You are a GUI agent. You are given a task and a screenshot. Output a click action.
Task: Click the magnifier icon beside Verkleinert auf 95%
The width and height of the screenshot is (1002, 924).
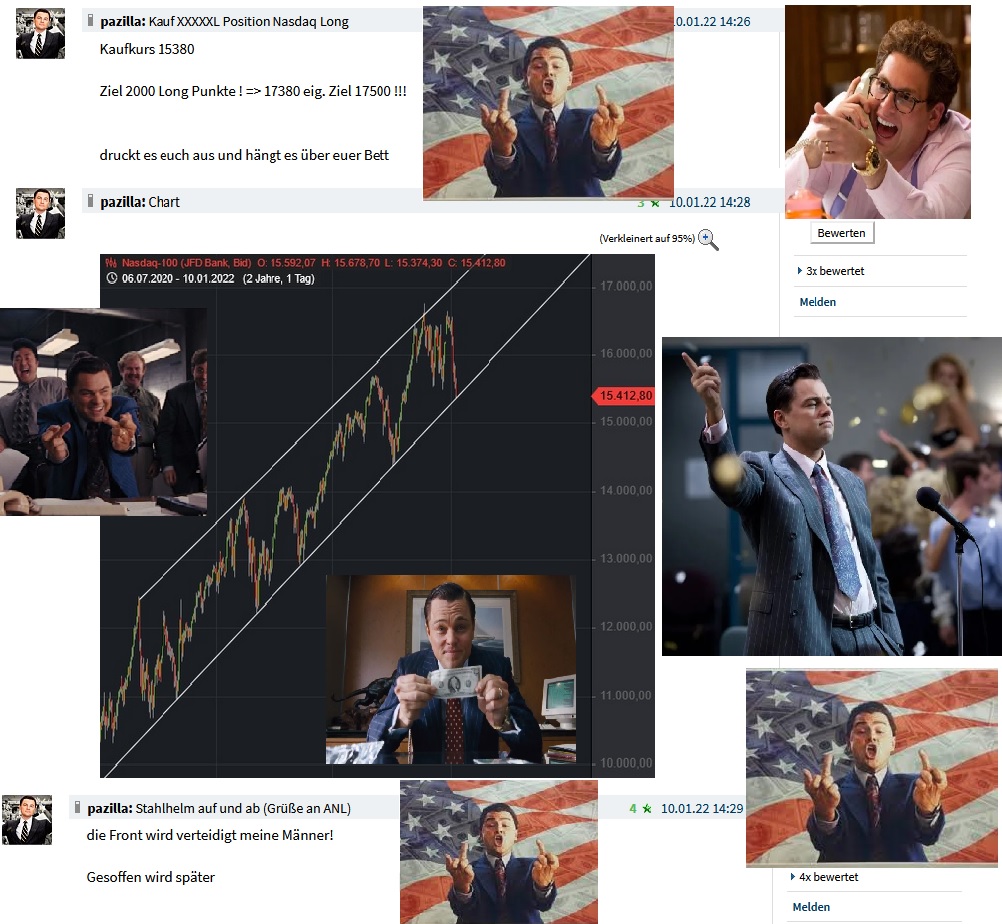pos(708,240)
